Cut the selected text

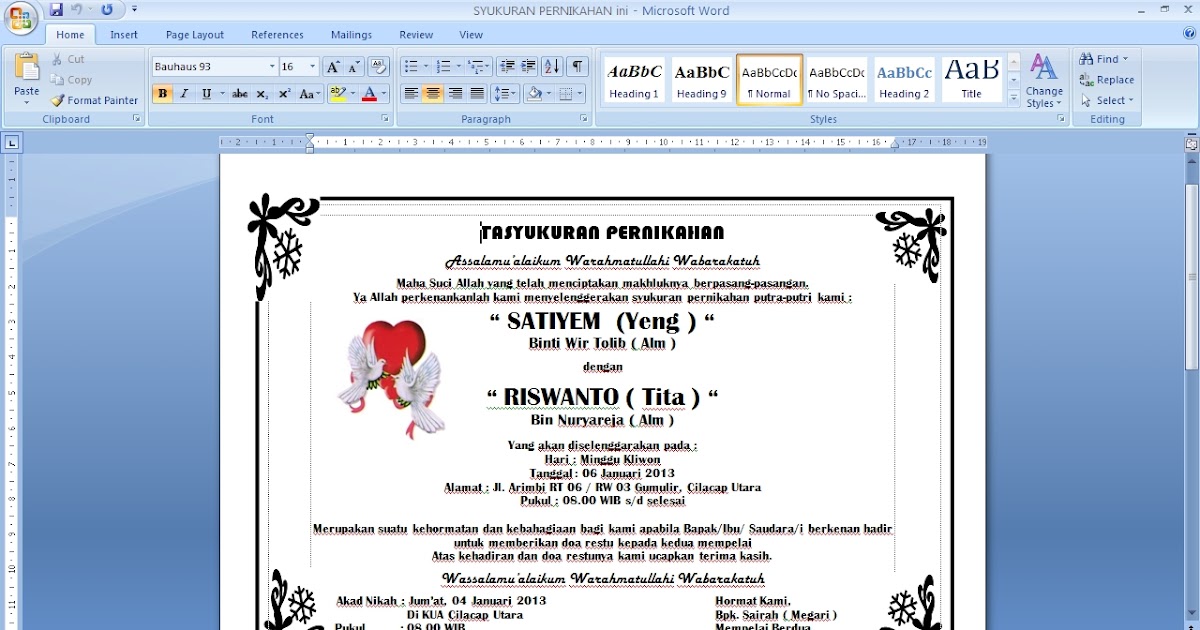click(67, 59)
